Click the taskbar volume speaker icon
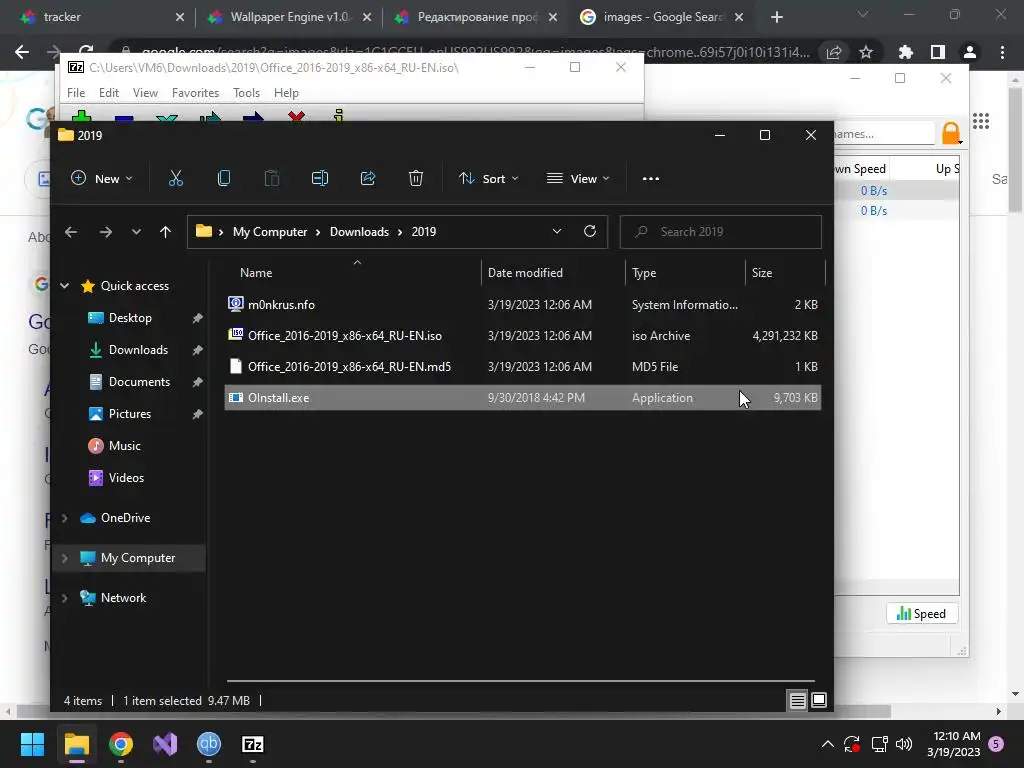The width and height of the screenshot is (1024, 768). tap(904, 744)
